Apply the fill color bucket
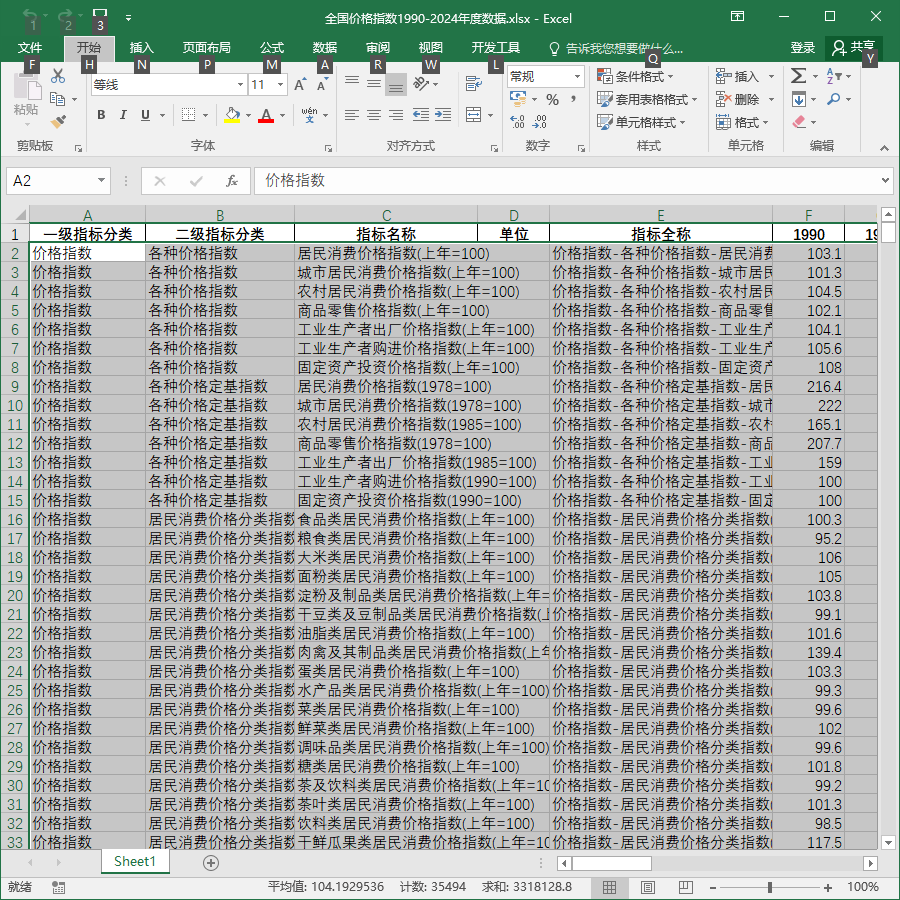This screenshot has width=900, height=900. tap(232, 115)
